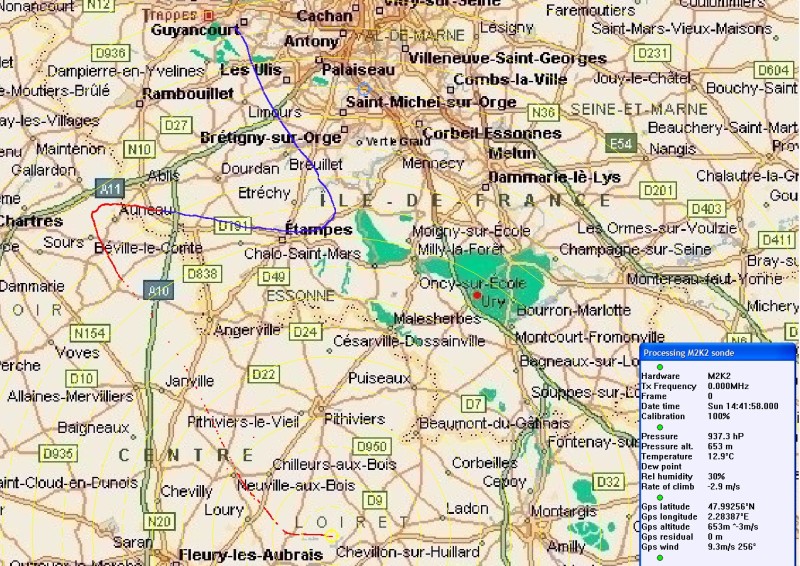800x566 pixels.
Task: Click the Corbeil-Essonnes town label
Action: point(492,134)
